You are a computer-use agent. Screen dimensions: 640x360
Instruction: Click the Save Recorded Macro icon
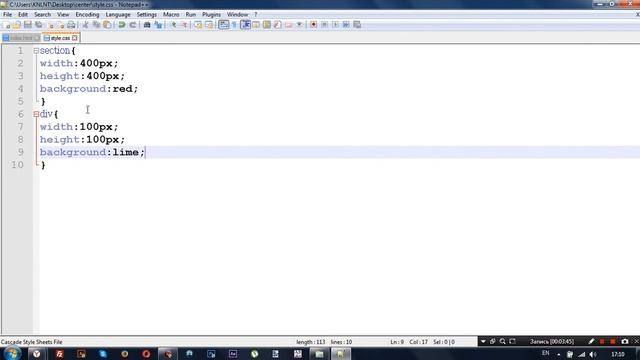357,25
